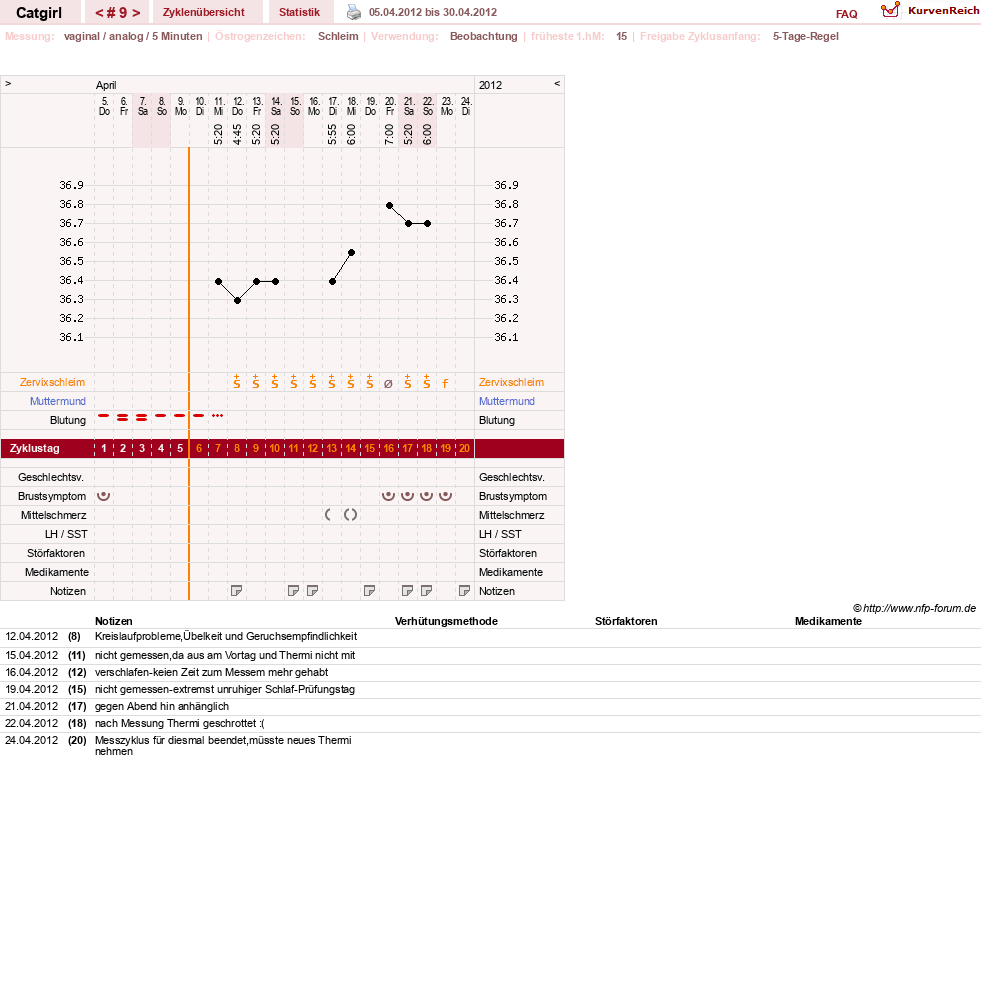Click the 'Schleim' estrogen sign value
Viewport: 981px width, 994px height.
[x=338, y=36]
